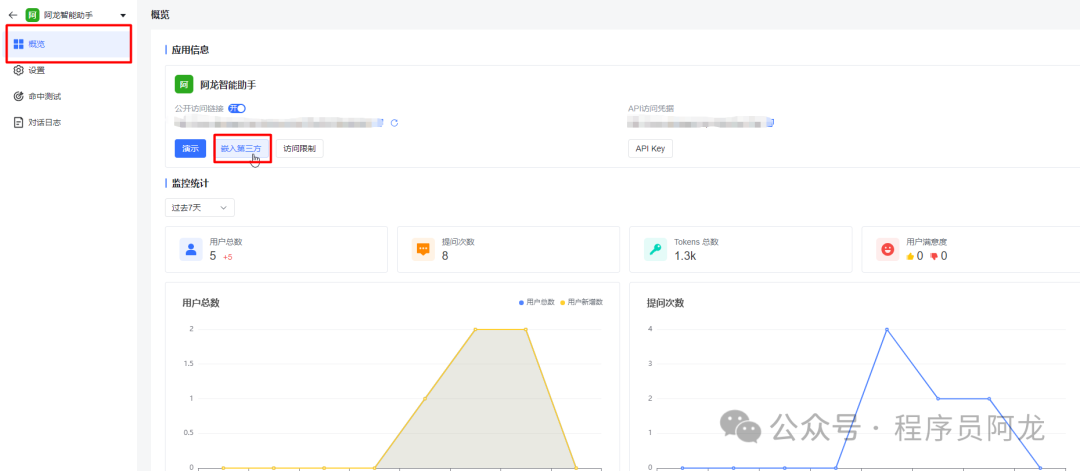Click the API Key button
The width and height of the screenshot is (1080, 471).
coord(650,148)
